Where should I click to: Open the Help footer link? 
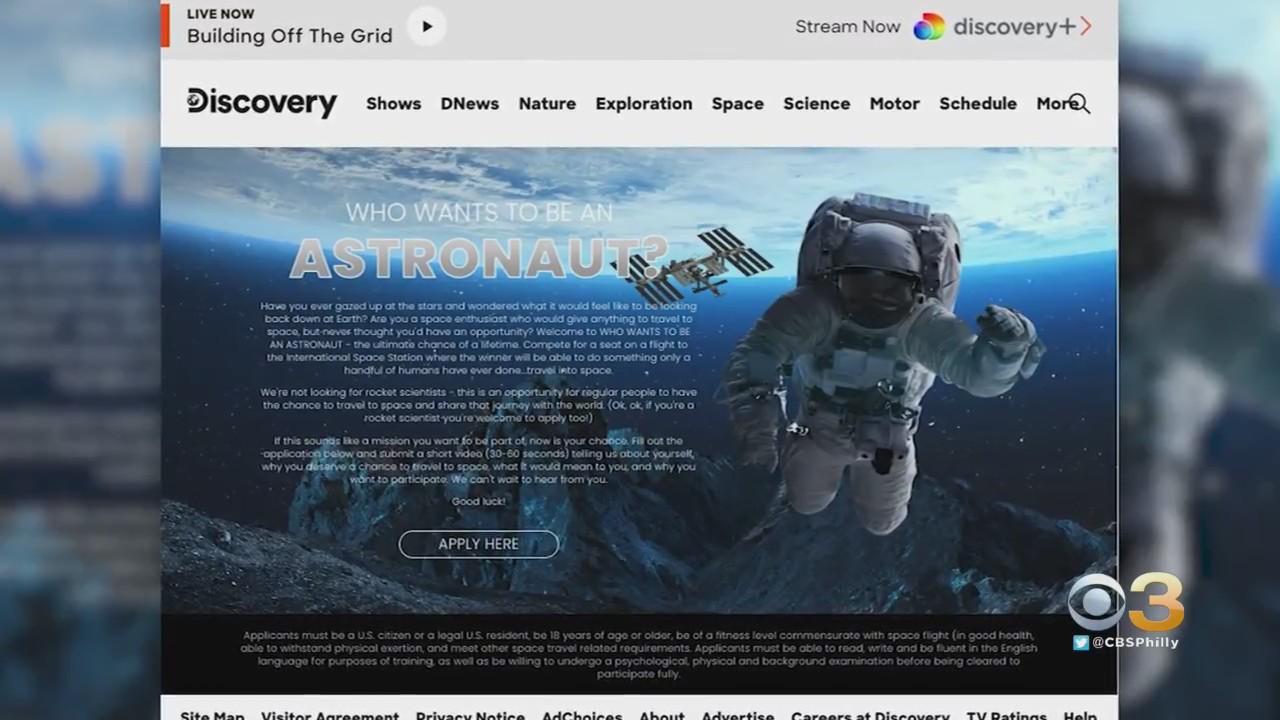pos(1080,716)
